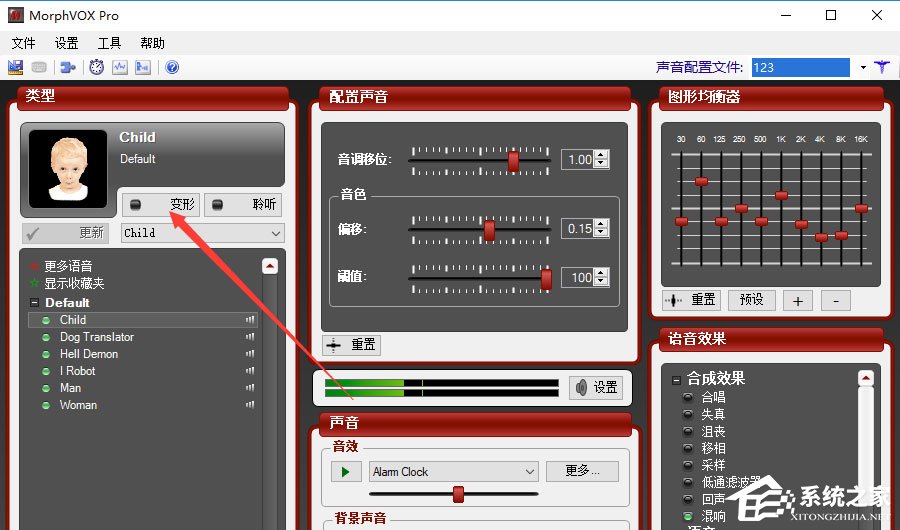Increase the 音调移位 pitch shift value

pyautogui.click(x=601, y=155)
